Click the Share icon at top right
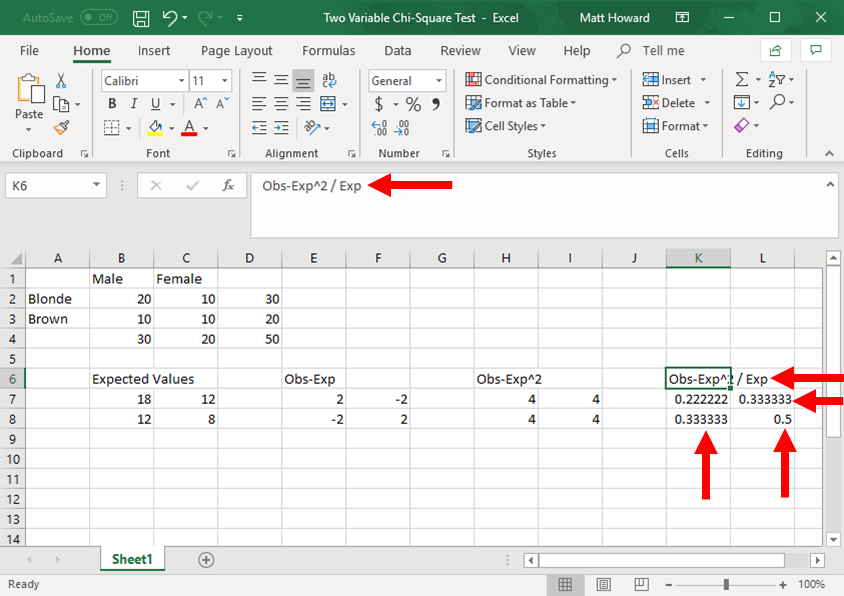844x596 pixels. [776, 51]
